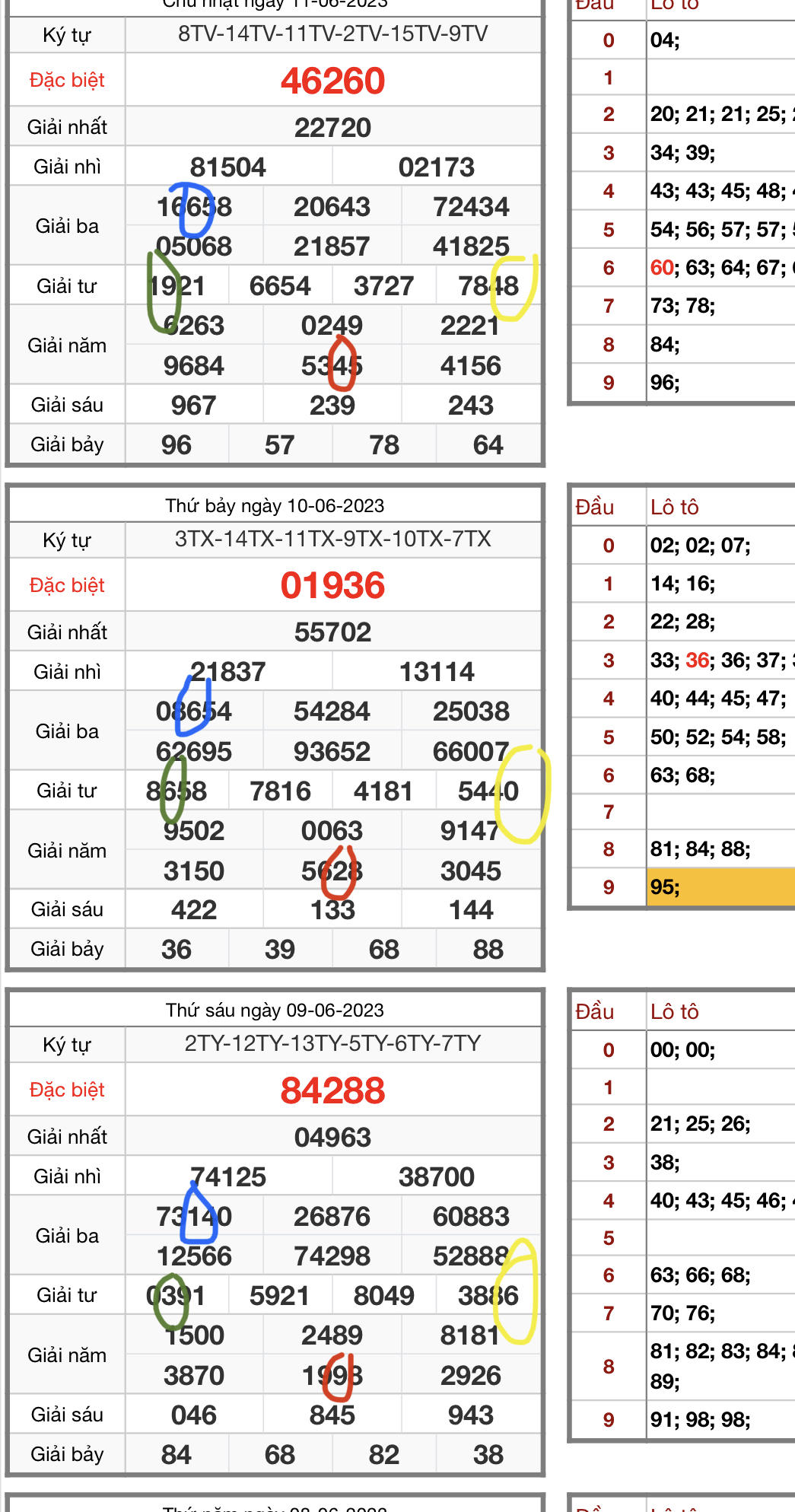Click second prize number 81504
This screenshot has height=1512, width=795.
point(228,167)
